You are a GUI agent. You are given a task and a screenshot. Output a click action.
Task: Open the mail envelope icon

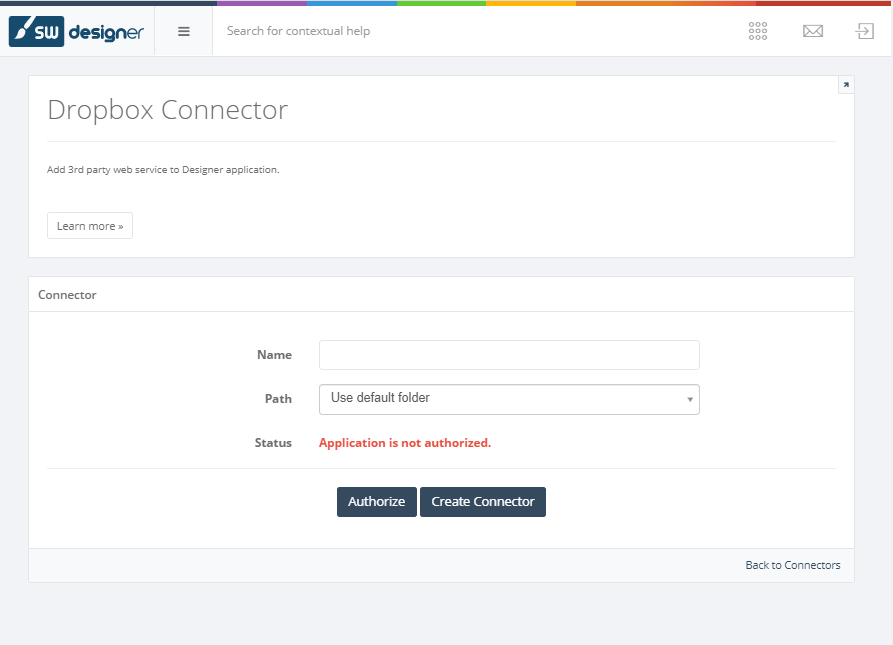click(813, 31)
